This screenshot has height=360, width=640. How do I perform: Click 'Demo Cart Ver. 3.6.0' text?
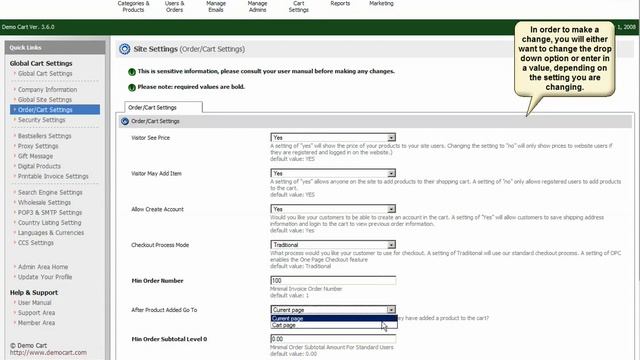pos(28,27)
